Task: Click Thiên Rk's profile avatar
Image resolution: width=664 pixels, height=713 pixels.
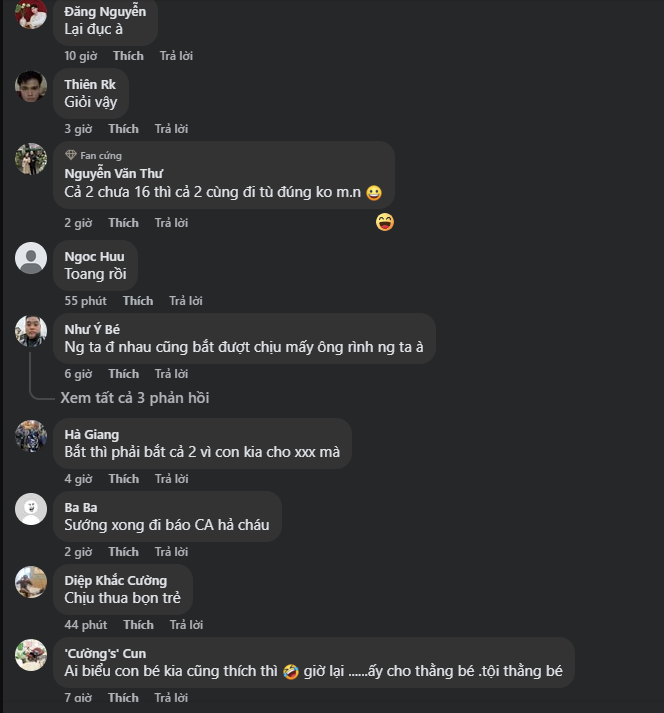Action: click(31, 87)
